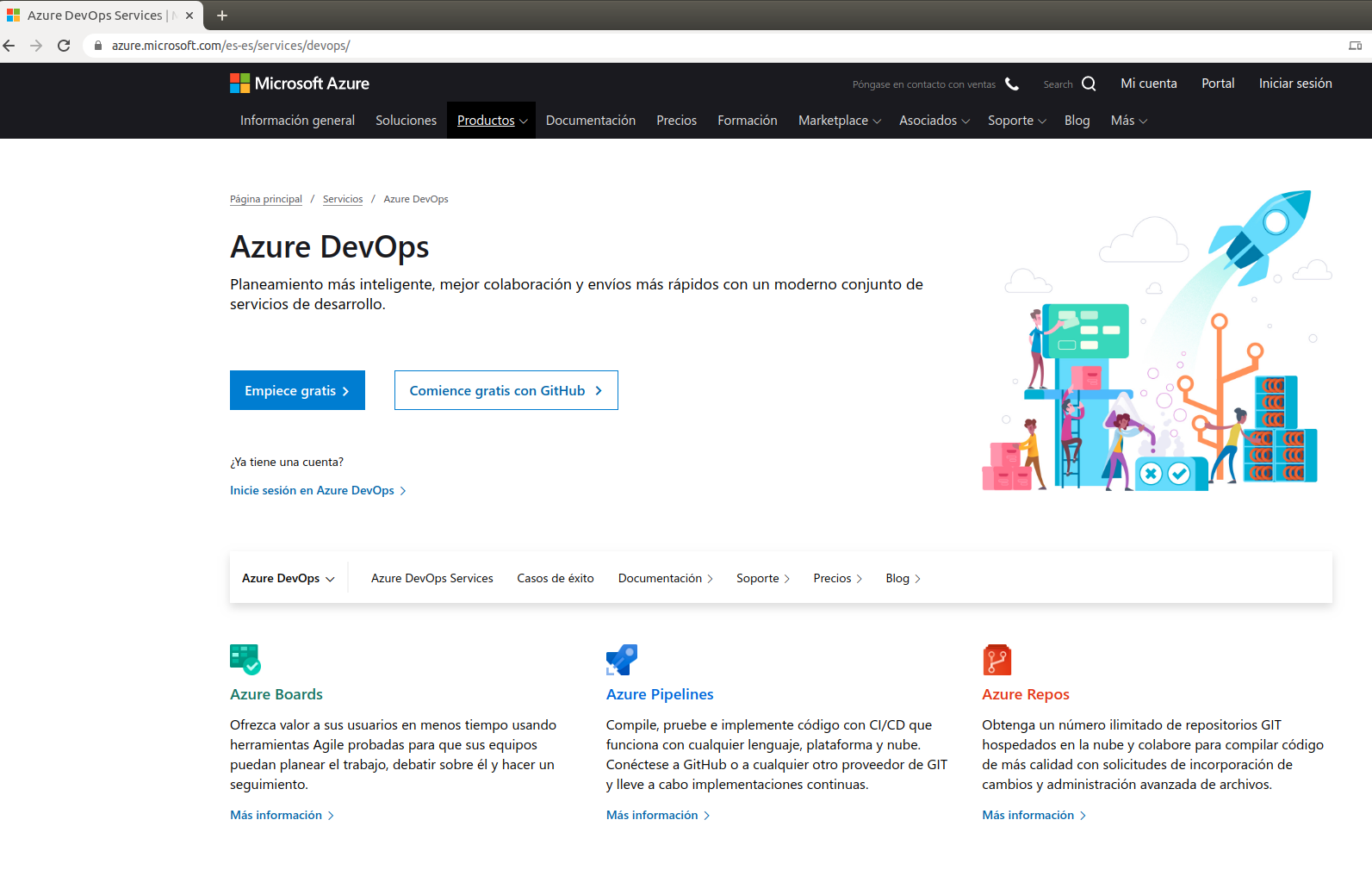Click the browser address bar URL
The height and width of the screenshot is (876, 1372).
(x=231, y=46)
